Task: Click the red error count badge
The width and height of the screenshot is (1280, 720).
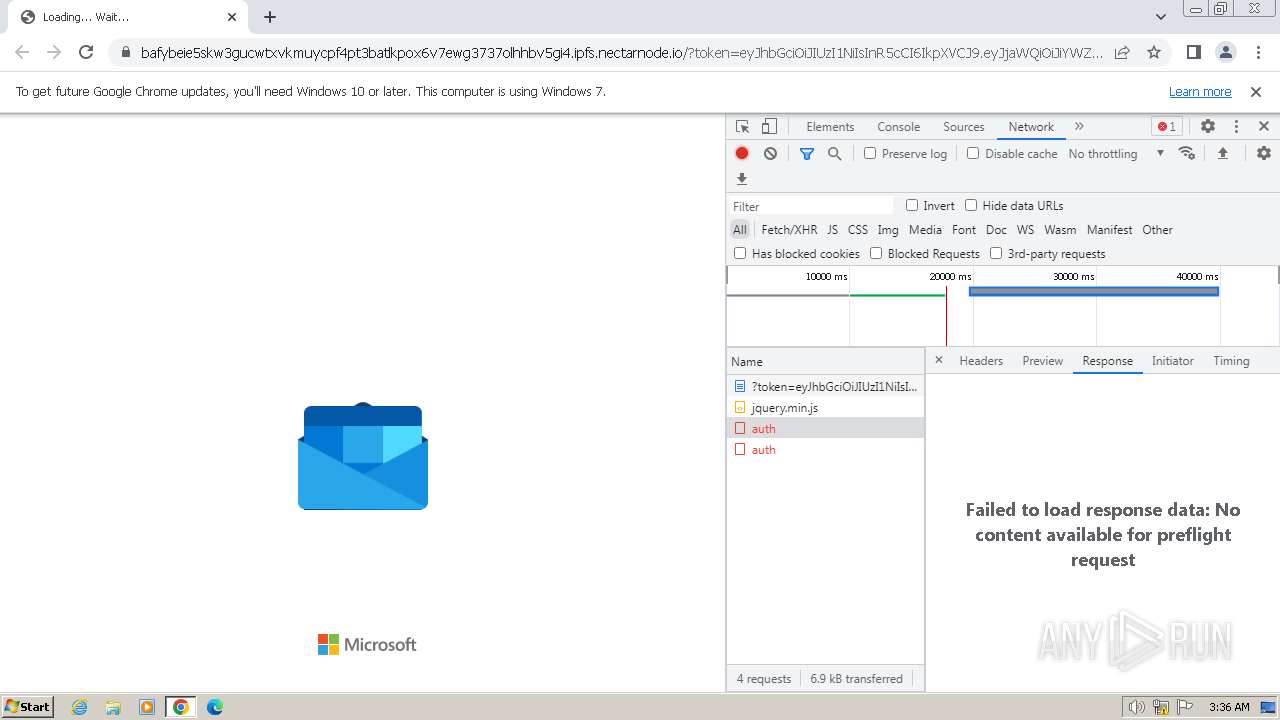Action: click(x=1166, y=126)
